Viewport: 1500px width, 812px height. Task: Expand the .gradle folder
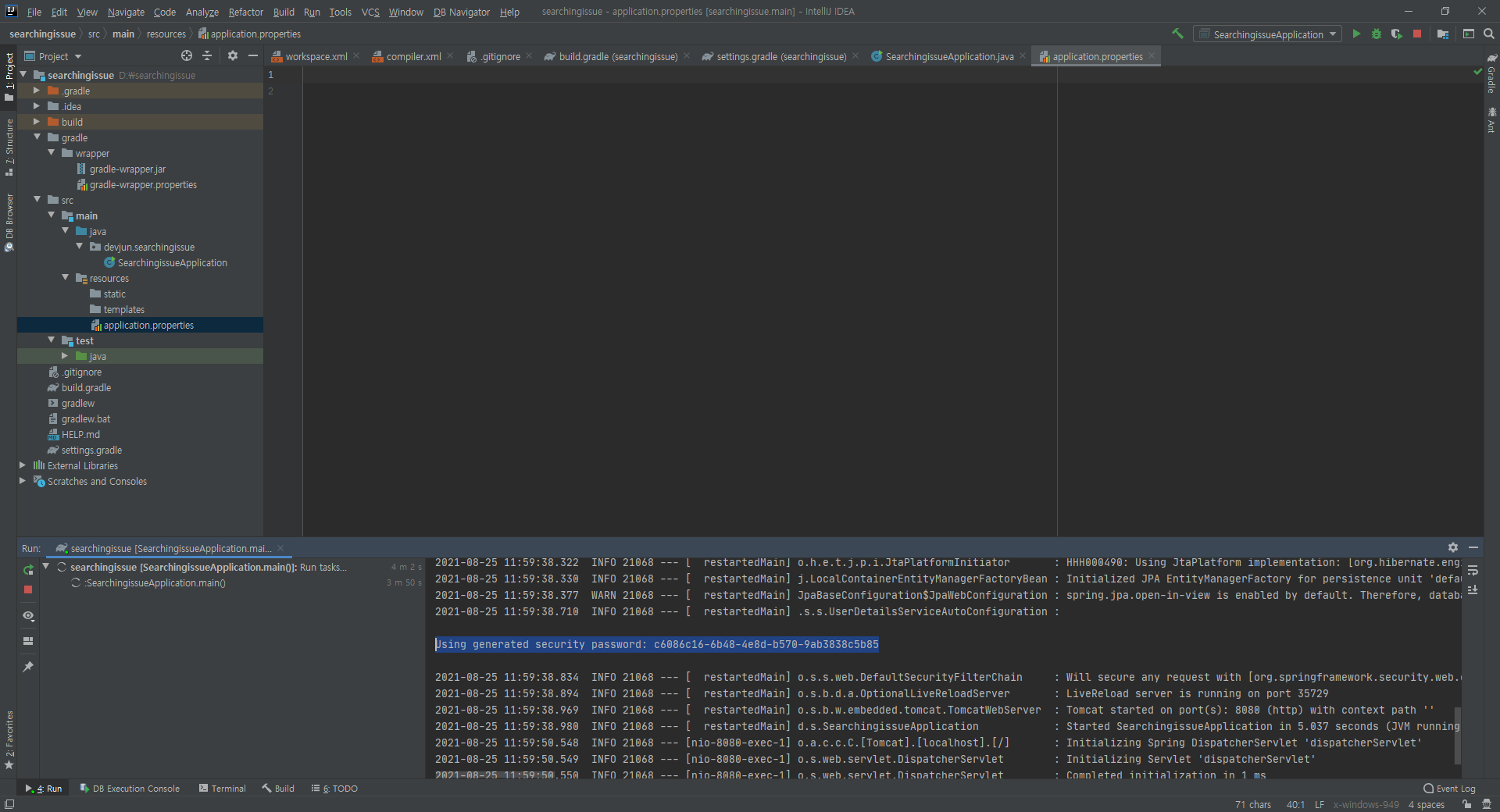[36, 91]
